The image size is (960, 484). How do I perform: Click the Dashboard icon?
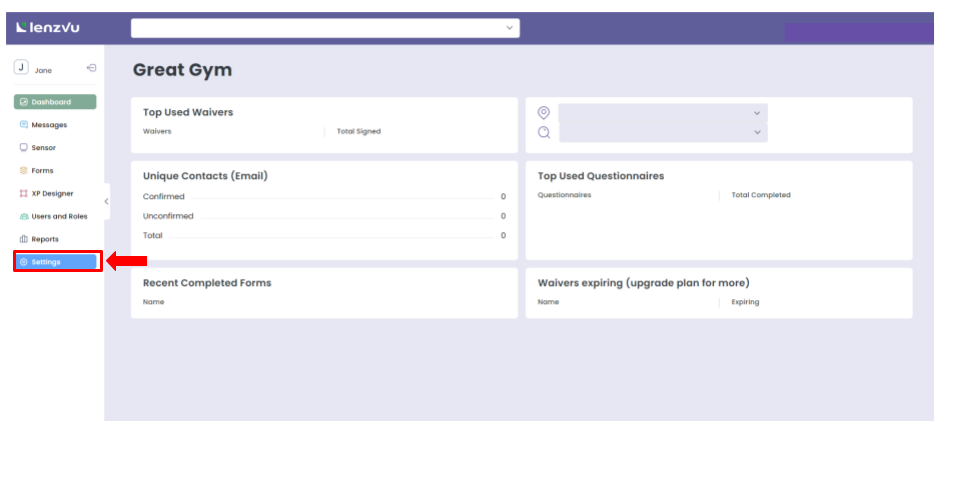pos(24,102)
